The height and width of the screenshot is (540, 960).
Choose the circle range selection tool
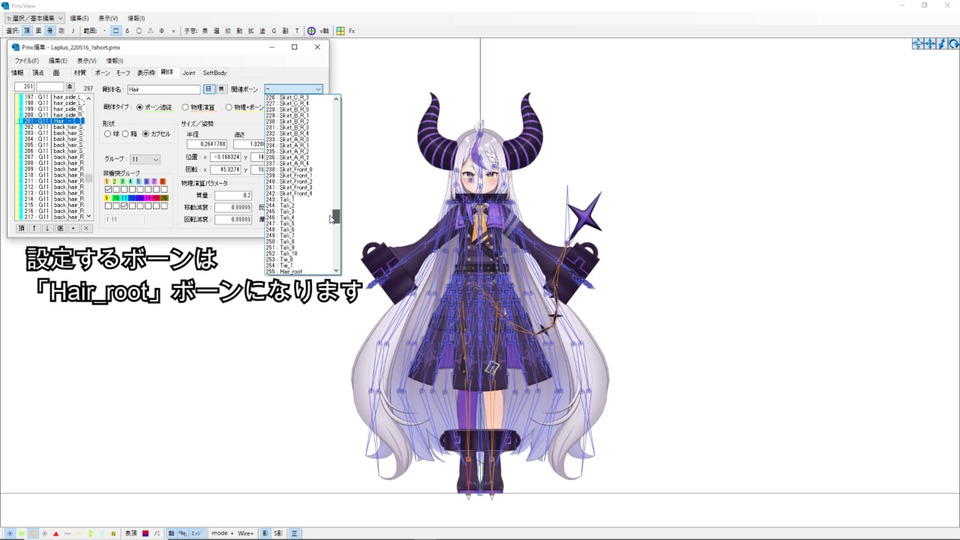coord(139,31)
